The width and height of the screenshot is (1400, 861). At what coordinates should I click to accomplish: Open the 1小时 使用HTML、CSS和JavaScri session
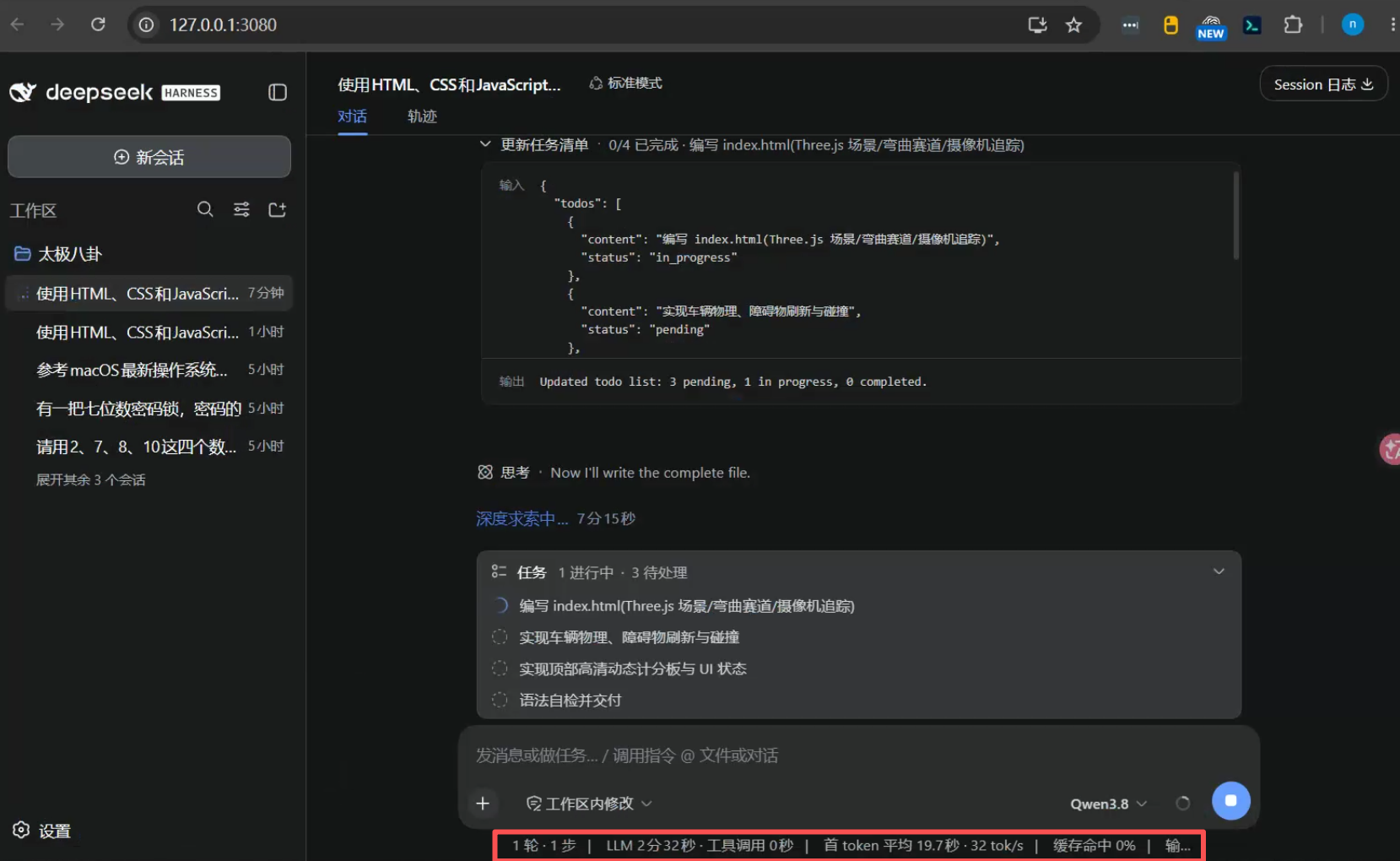[x=149, y=332]
